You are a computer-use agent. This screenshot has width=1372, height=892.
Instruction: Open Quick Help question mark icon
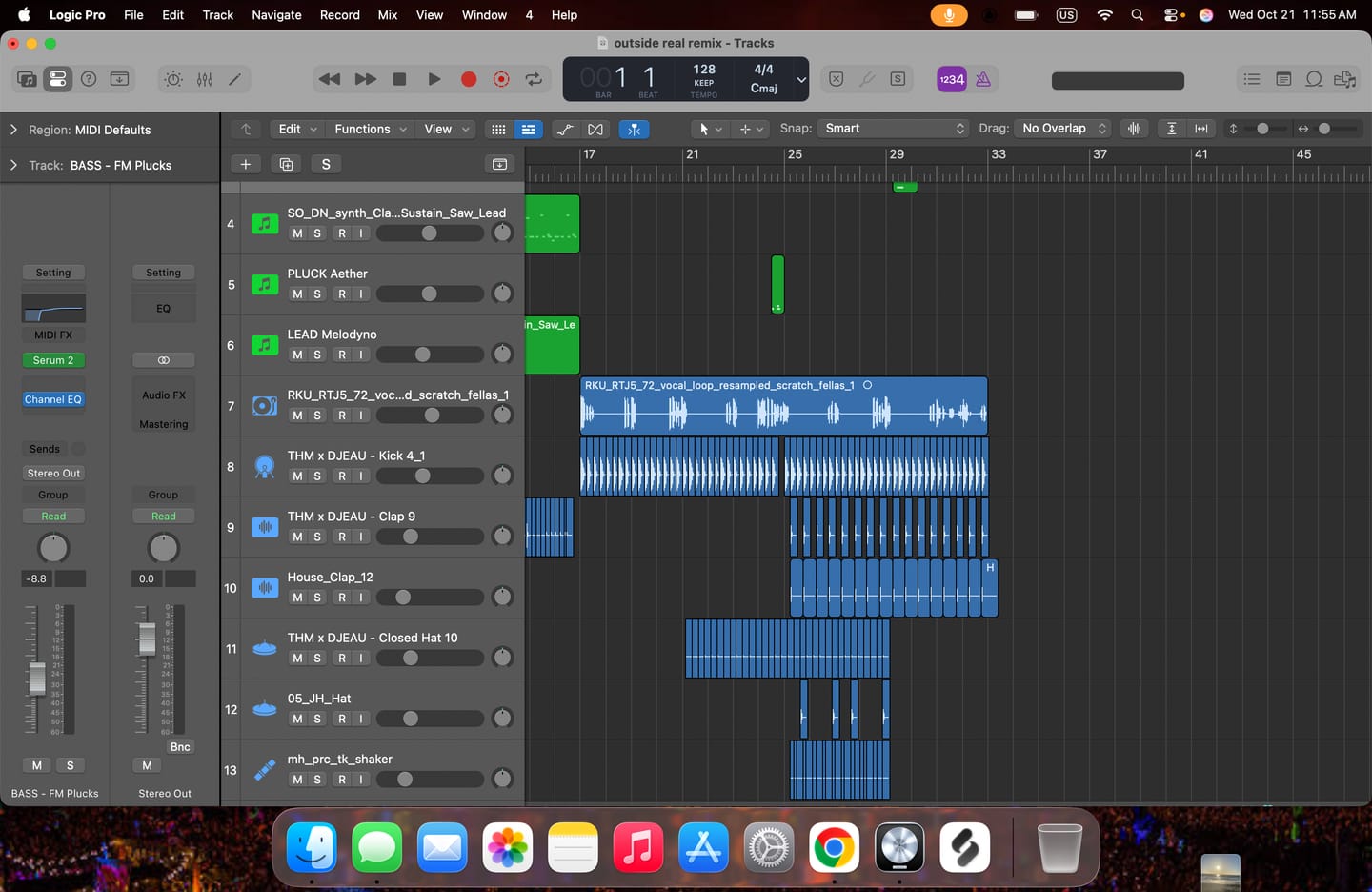pos(89,79)
